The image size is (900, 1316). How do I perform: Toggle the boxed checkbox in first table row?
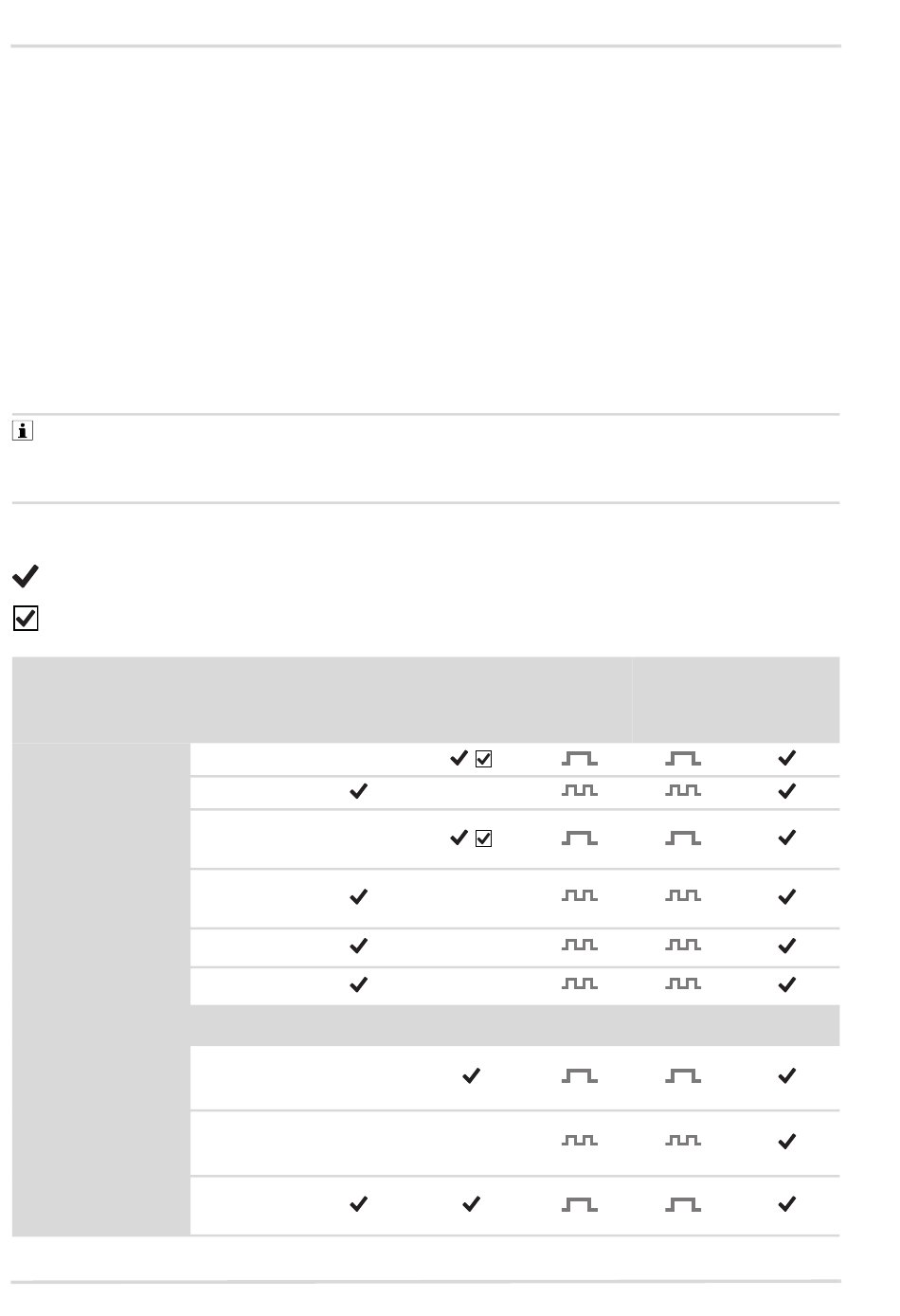pyautogui.click(x=483, y=758)
